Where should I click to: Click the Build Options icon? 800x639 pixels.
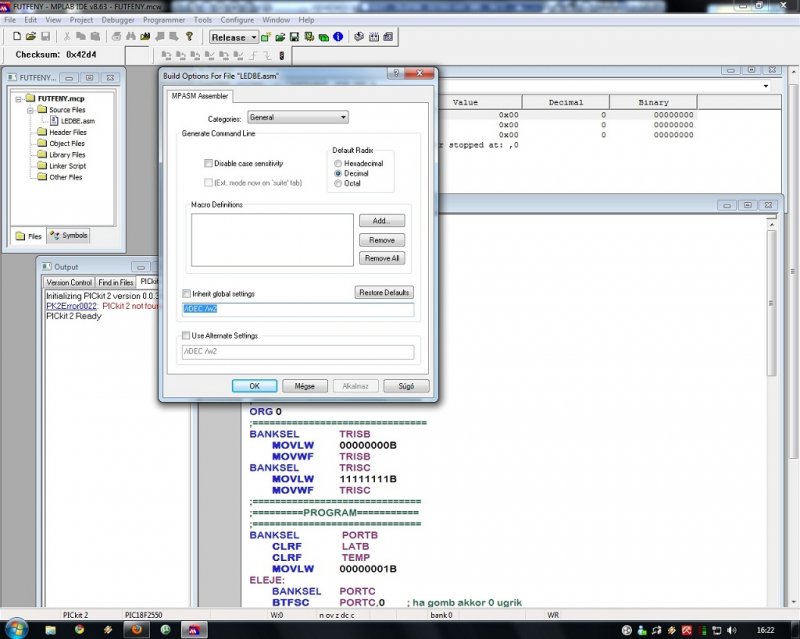pos(309,37)
